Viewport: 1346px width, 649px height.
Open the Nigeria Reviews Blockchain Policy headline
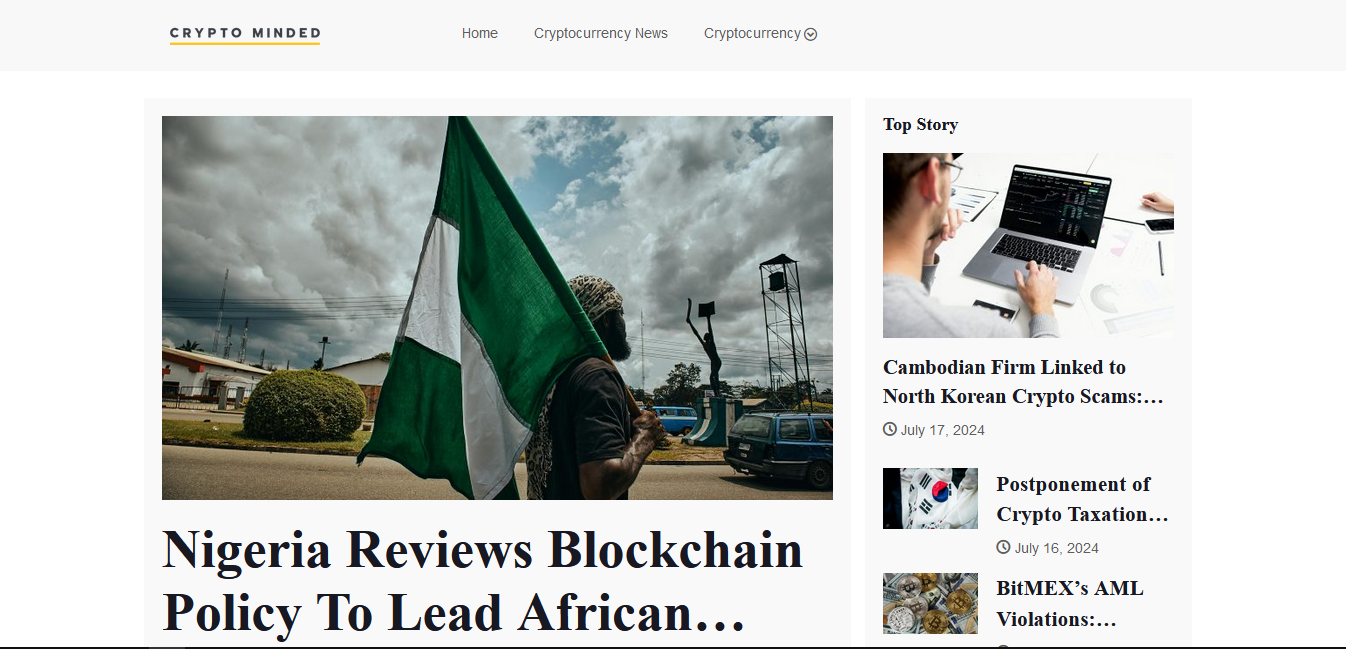click(482, 580)
